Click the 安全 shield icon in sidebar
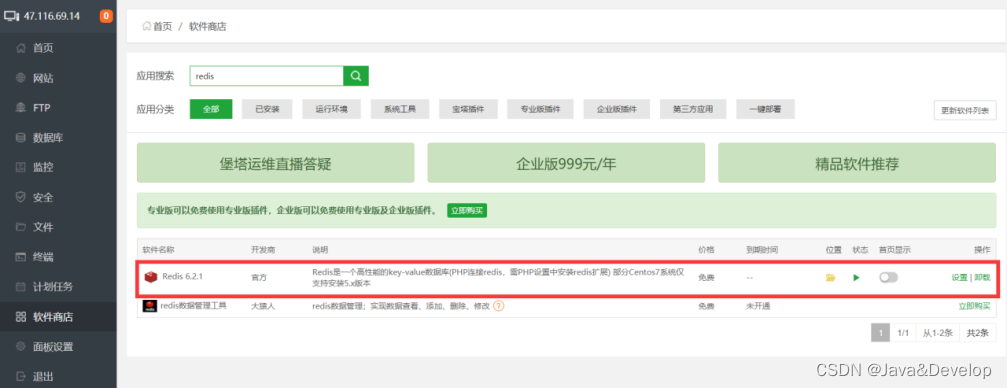The image size is (1007, 388). coord(21,197)
